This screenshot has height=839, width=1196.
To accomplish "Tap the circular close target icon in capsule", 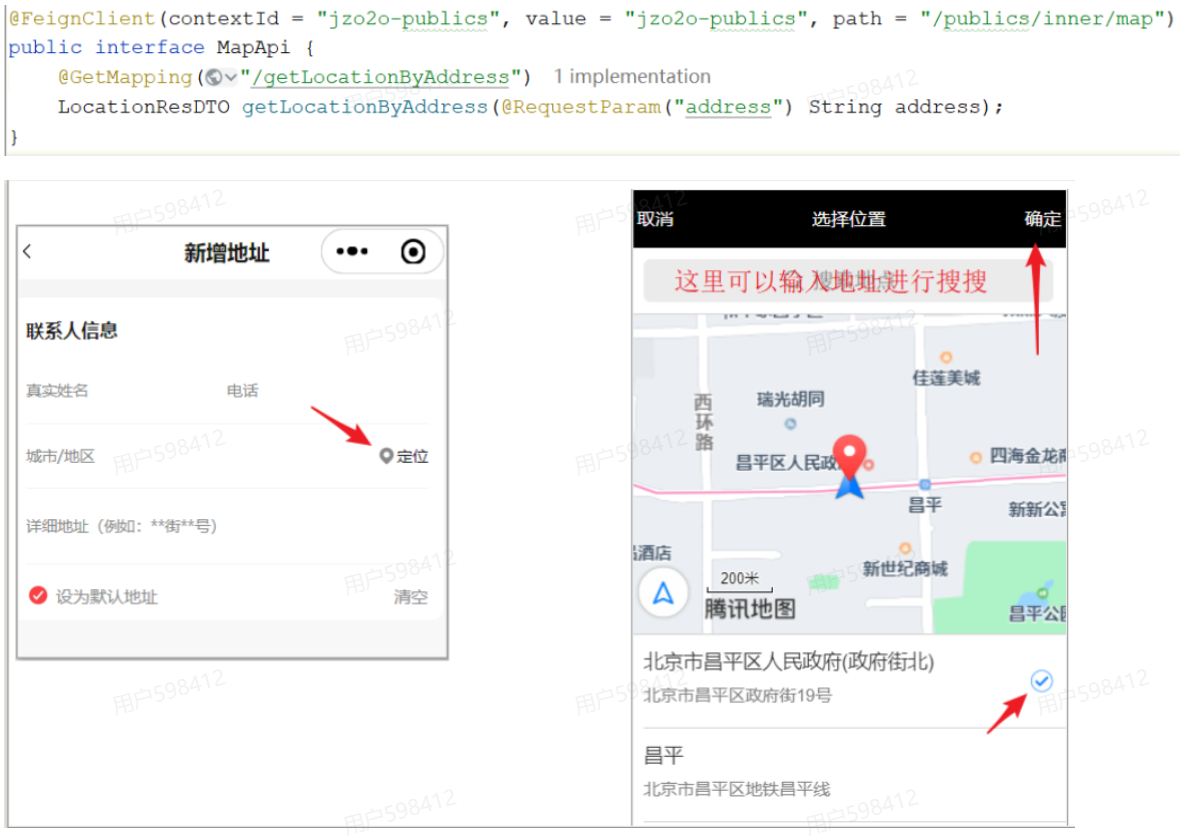I will [x=413, y=252].
